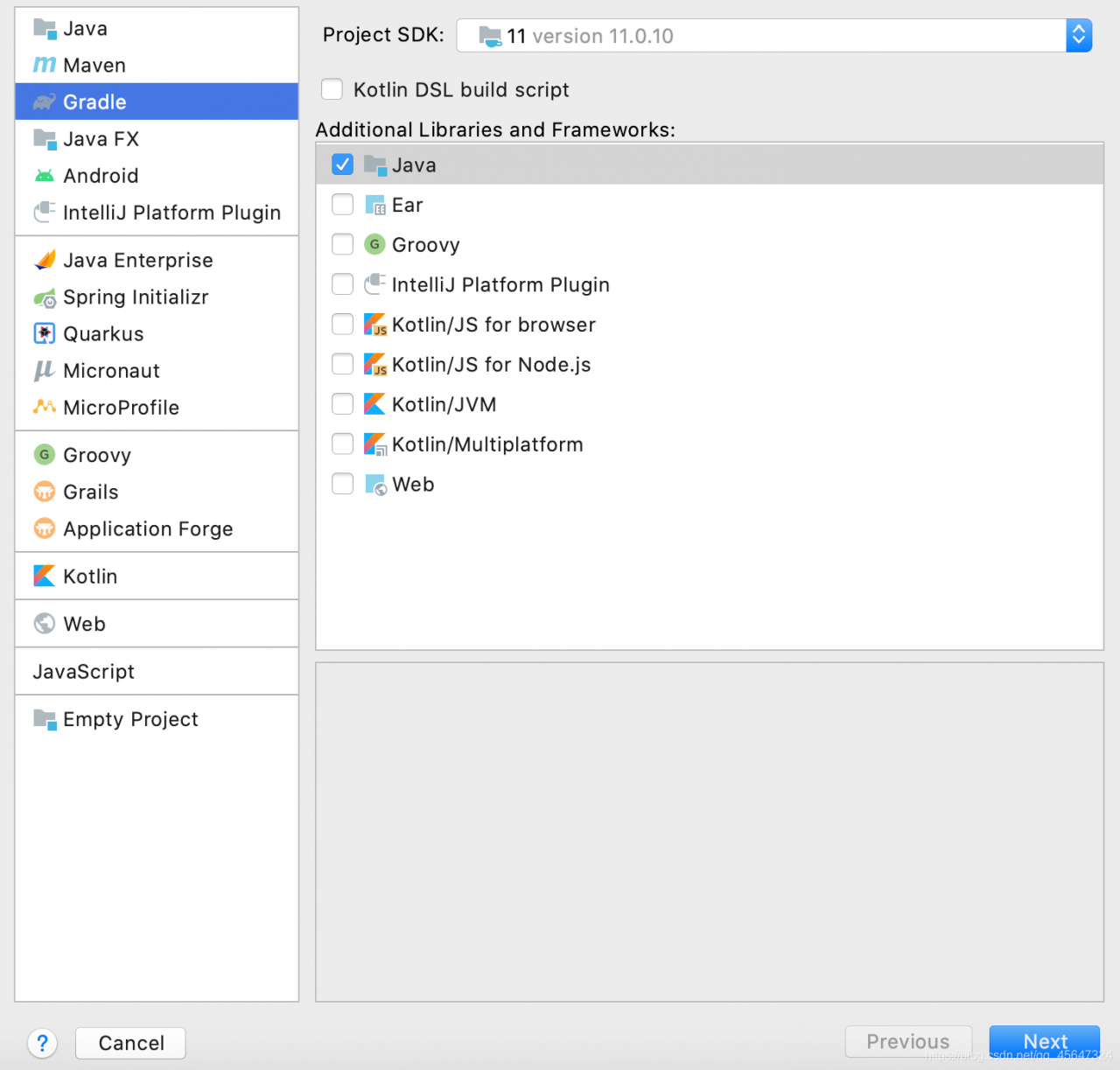Click the MicroProfile icon

(x=45, y=407)
